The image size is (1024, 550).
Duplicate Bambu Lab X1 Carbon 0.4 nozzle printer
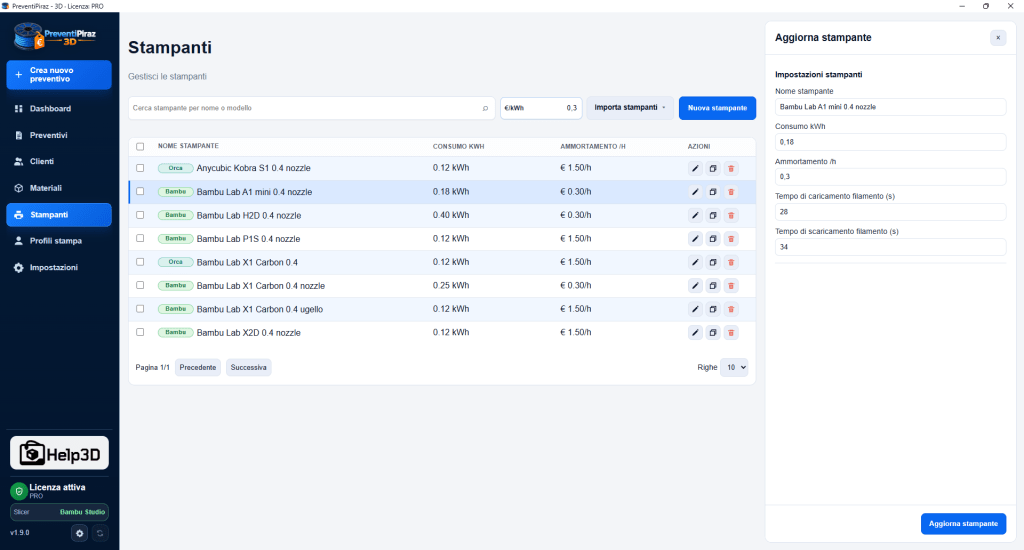click(x=713, y=286)
